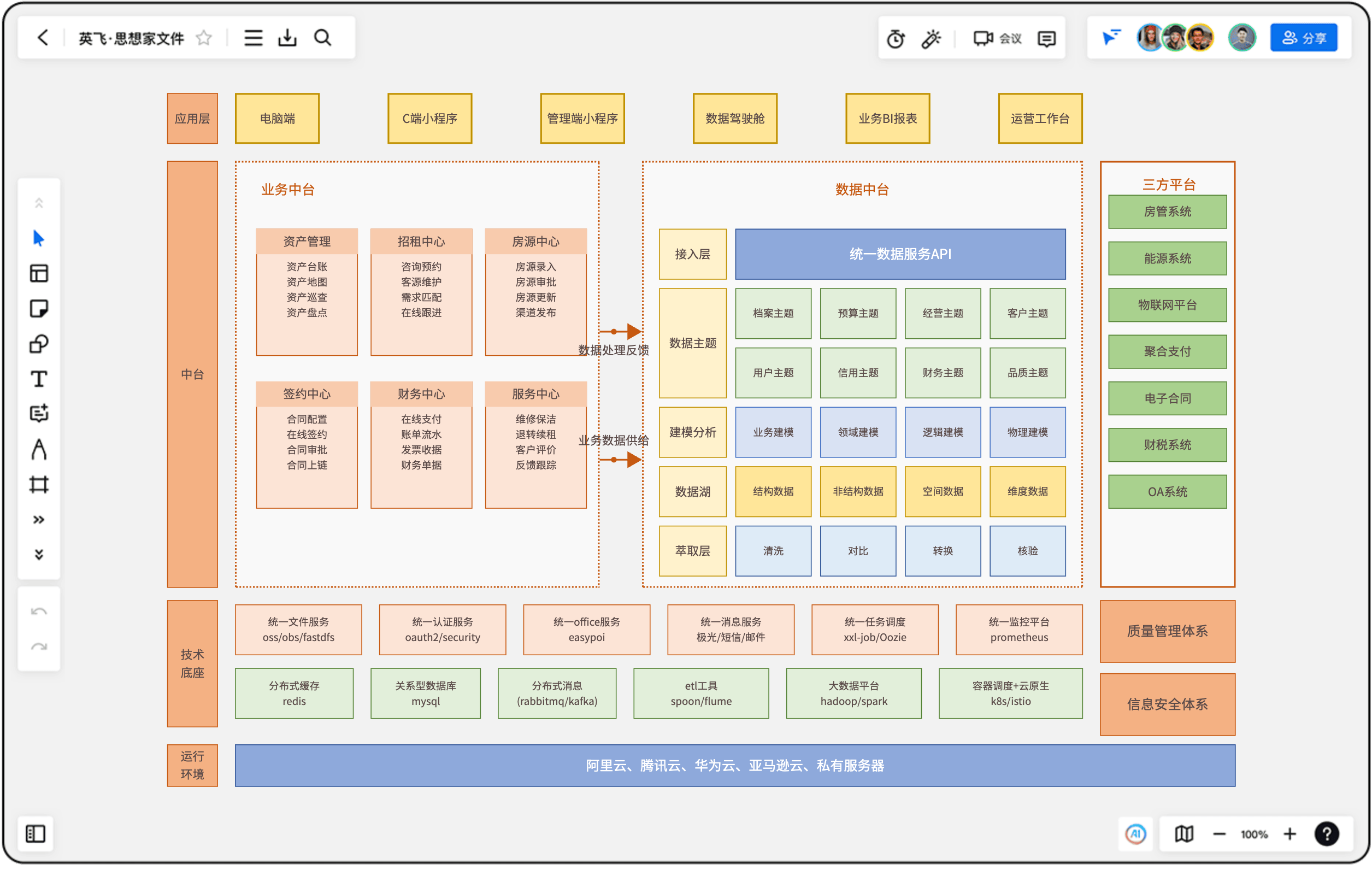1372x870 pixels.
Task: Open help question mark button
Action: tap(1327, 834)
